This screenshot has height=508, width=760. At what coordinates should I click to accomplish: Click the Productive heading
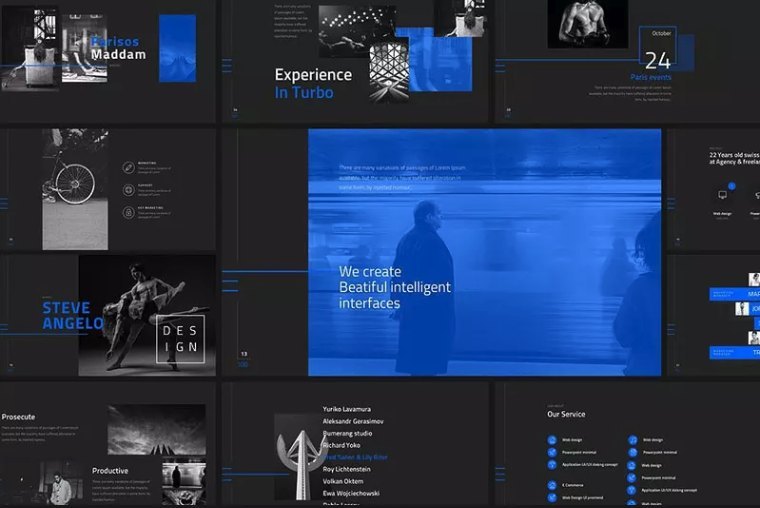tap(110, 471)
